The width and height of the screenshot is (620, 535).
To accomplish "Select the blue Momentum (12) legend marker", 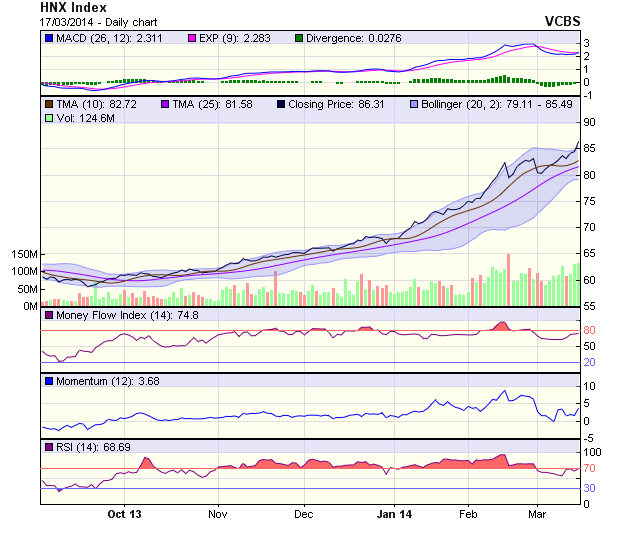I will point(49,381).
